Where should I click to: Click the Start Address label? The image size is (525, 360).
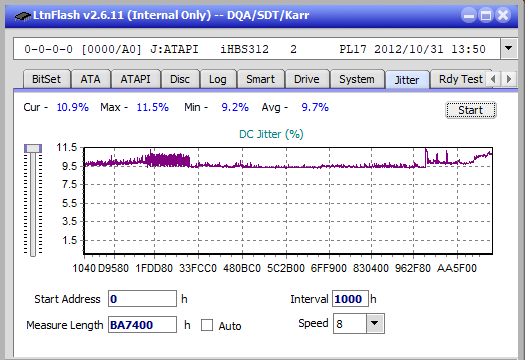pyautogui.click(x=67, y=299)
